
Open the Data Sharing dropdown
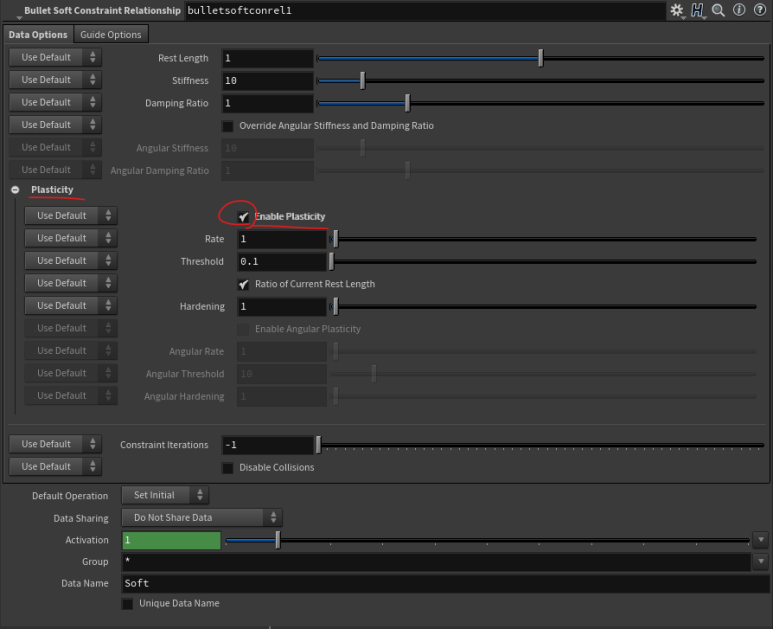point(202,518)
